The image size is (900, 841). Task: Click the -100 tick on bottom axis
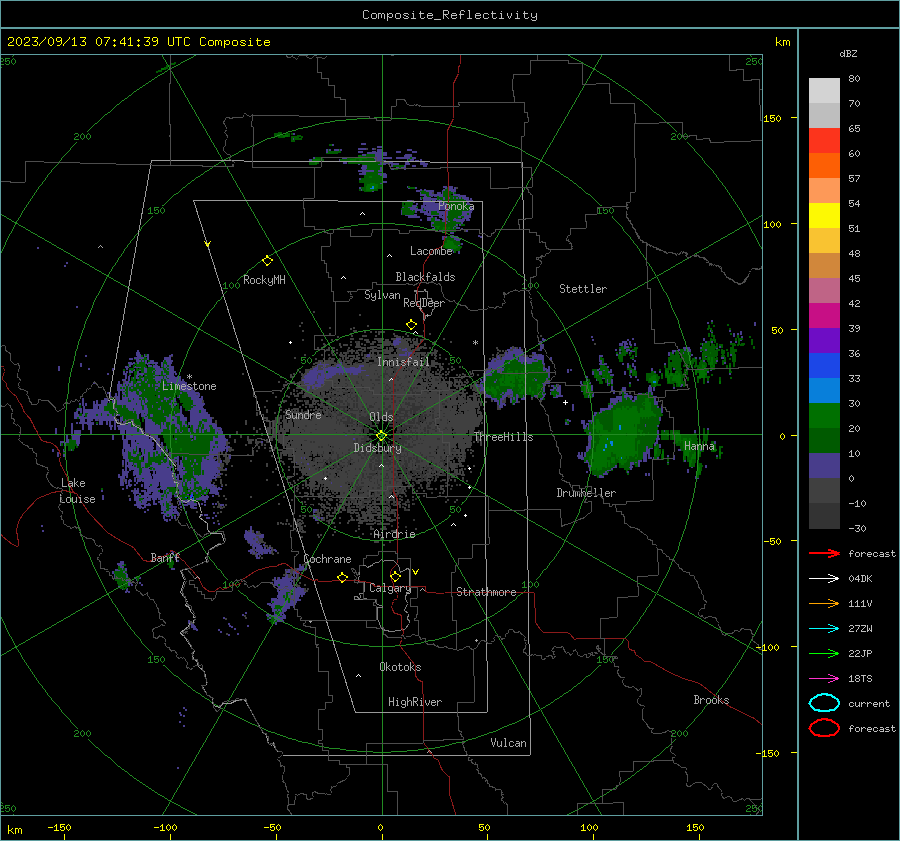(x=165, y=828)
